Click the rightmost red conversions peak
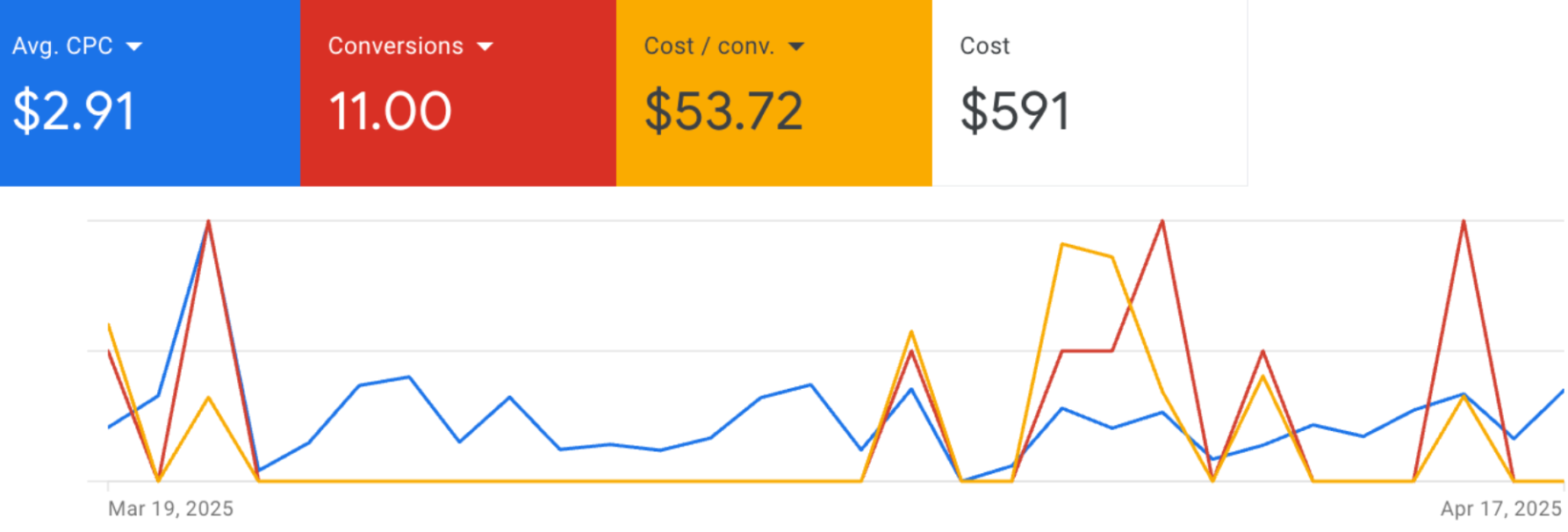Image resolution: width=1568 pixels, height=532 pixels. [x=1464, y=221]
